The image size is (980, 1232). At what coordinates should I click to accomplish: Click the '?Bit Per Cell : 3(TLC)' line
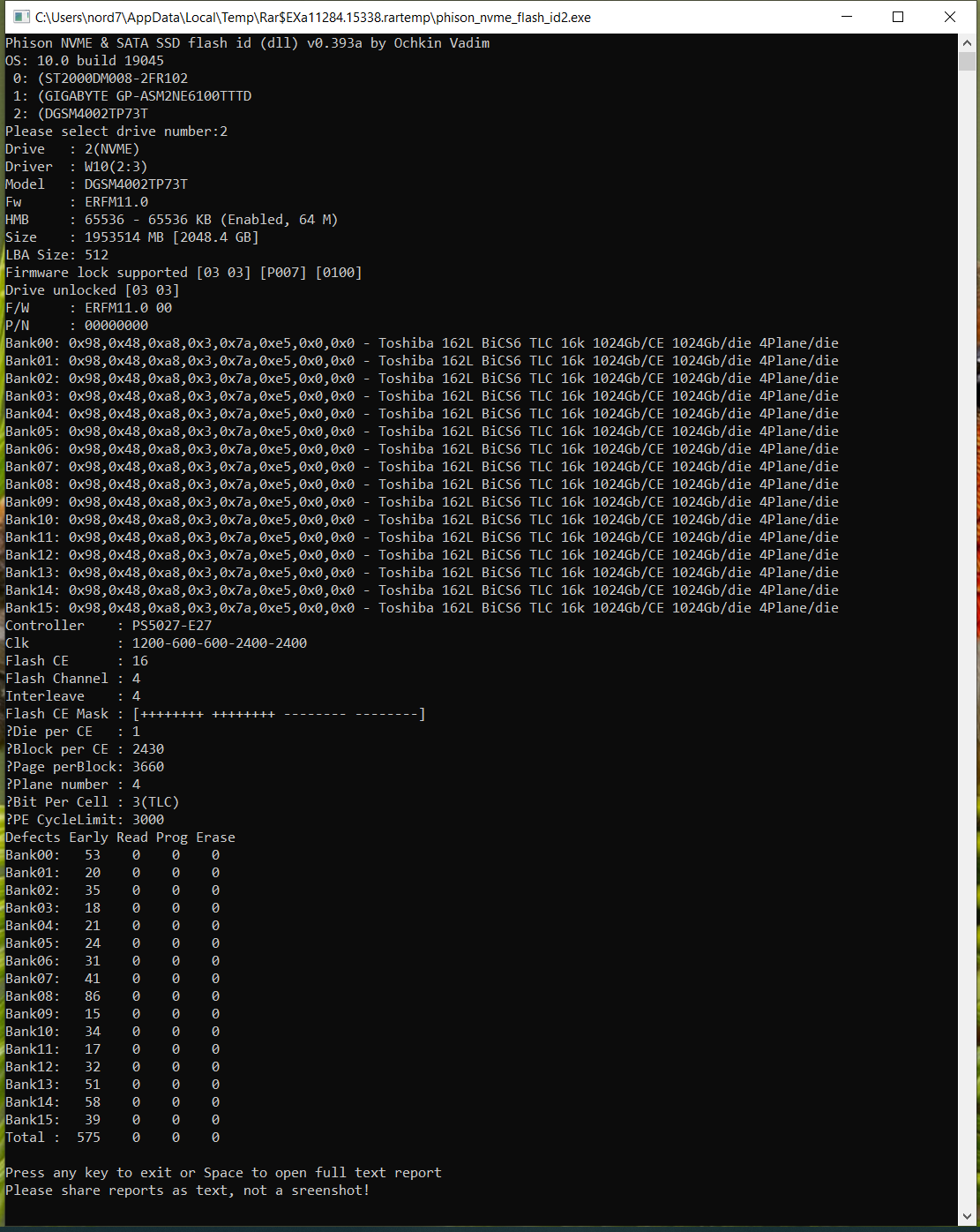click(x=93, y=802)
